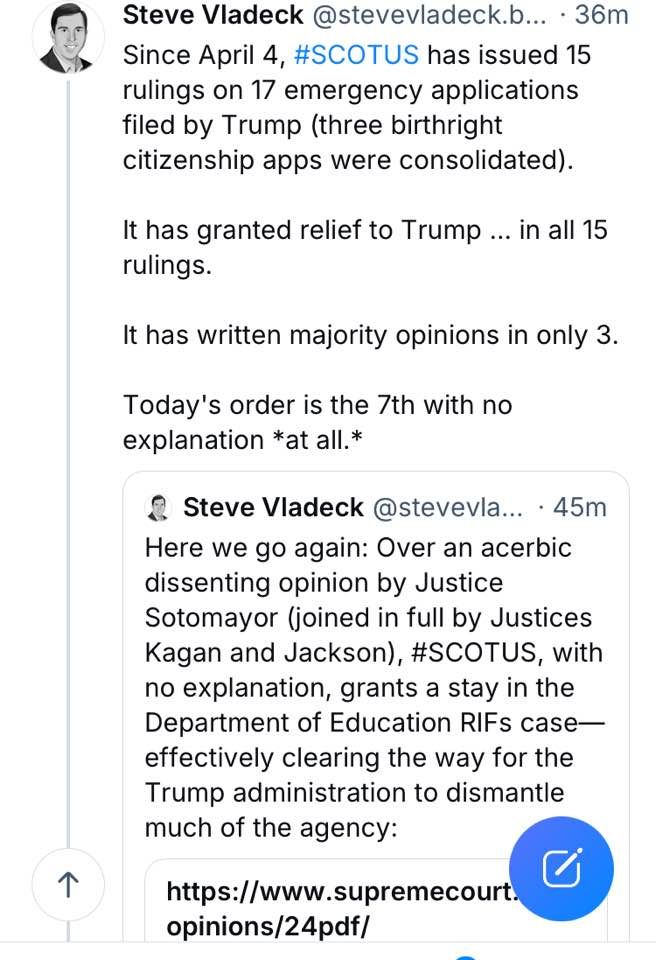Tap the line "It has granted relief to Trump"
The image size is (656, 960).
(x=364, y=229)
